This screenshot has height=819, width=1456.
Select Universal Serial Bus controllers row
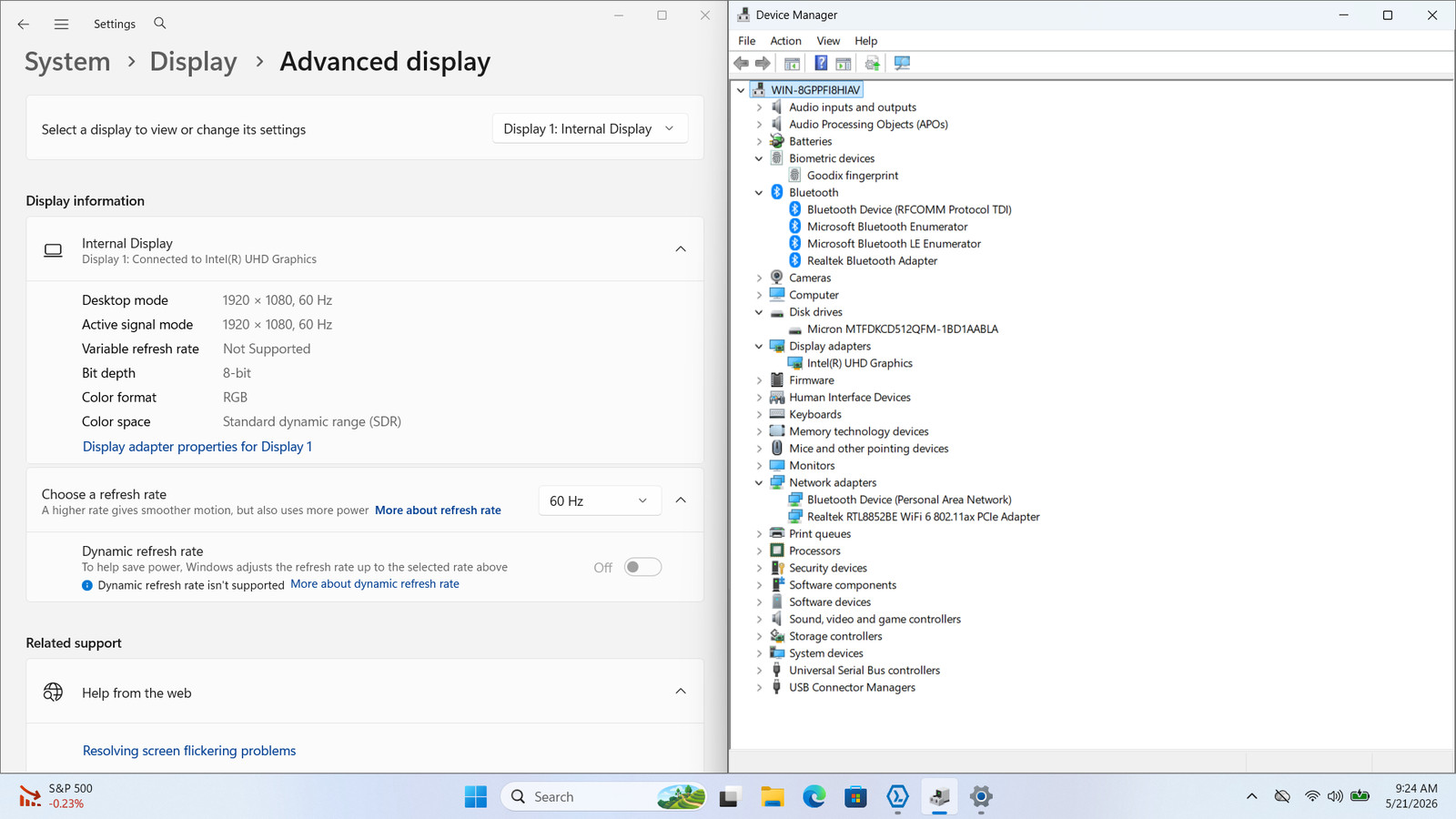pyautogui.click(x=864, y=671)
